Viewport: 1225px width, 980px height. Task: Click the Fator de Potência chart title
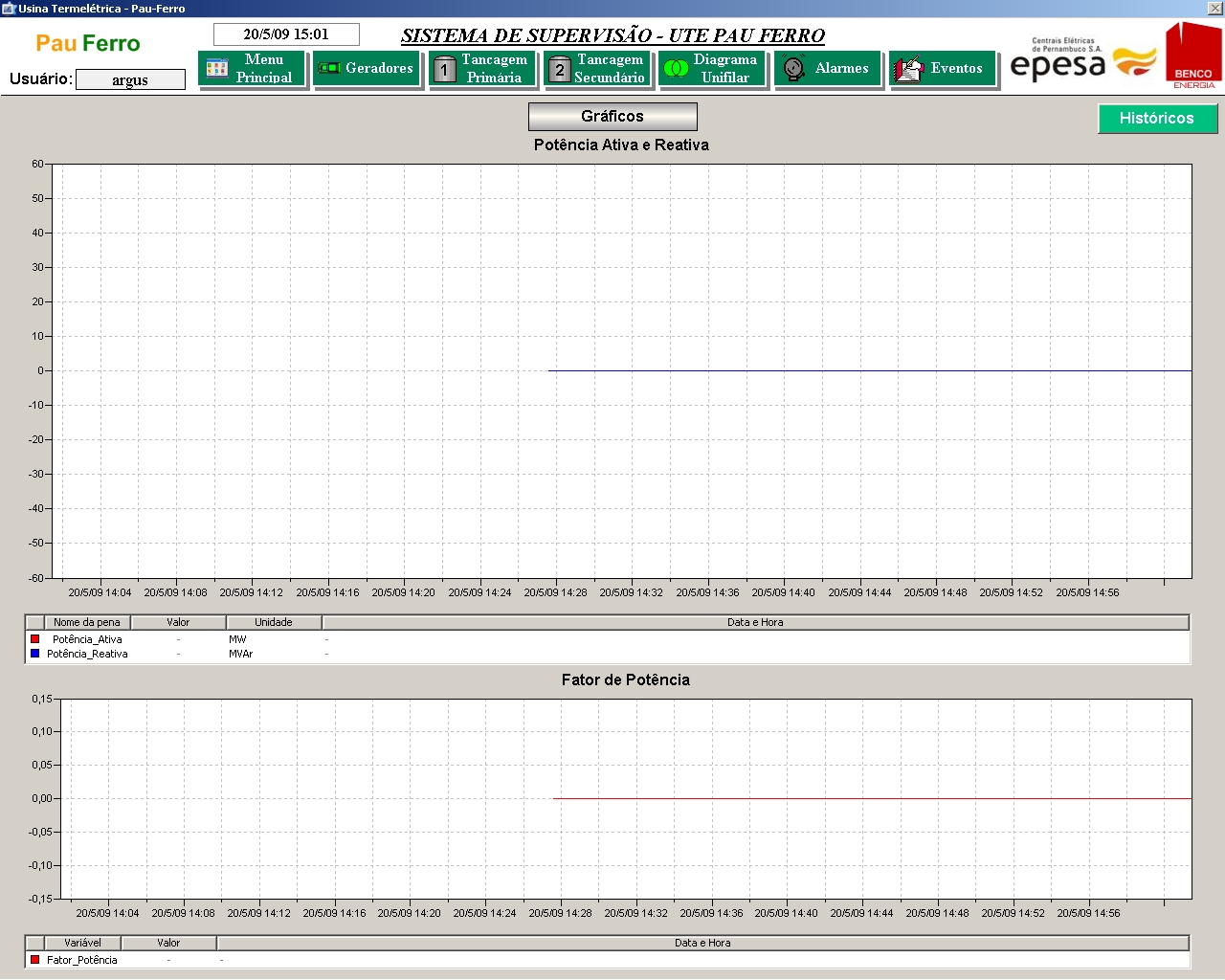tap(626, 679)
